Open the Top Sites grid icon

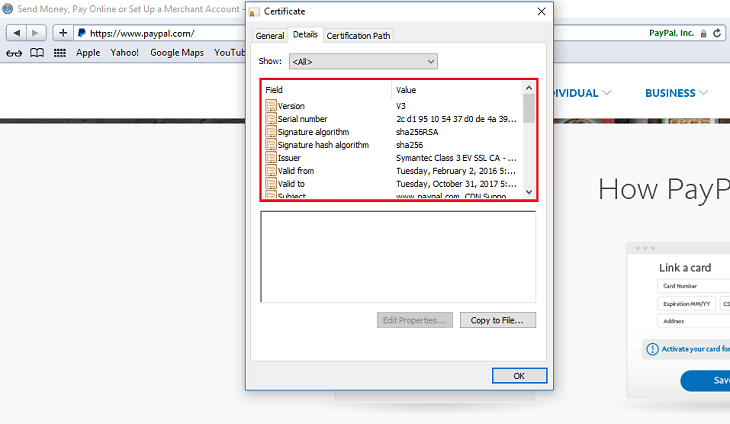(60, 53)
